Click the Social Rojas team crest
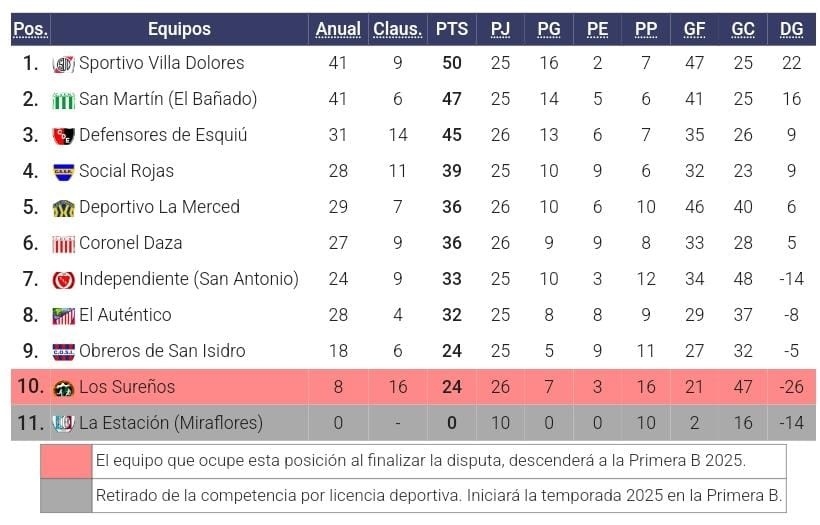 coord(64,172)
